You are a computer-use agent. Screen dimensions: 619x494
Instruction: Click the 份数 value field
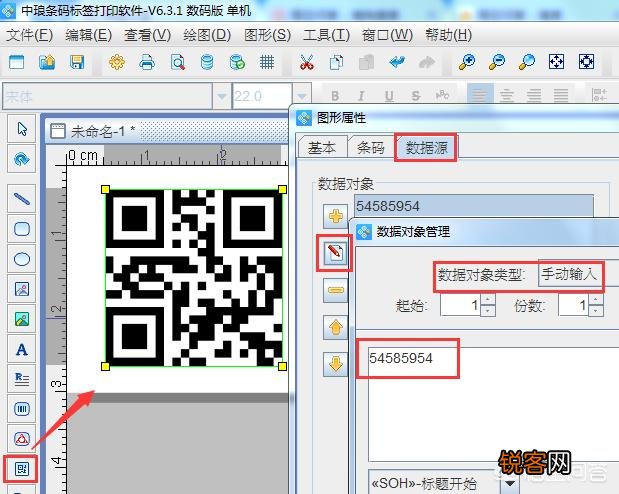tap(573, 305)
